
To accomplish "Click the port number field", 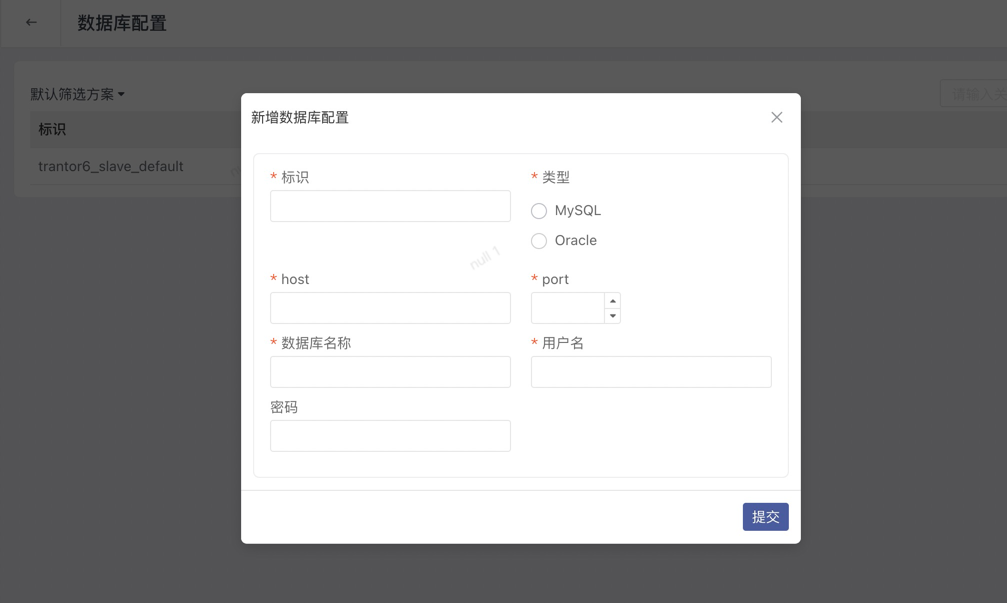I will pos(568,308).
